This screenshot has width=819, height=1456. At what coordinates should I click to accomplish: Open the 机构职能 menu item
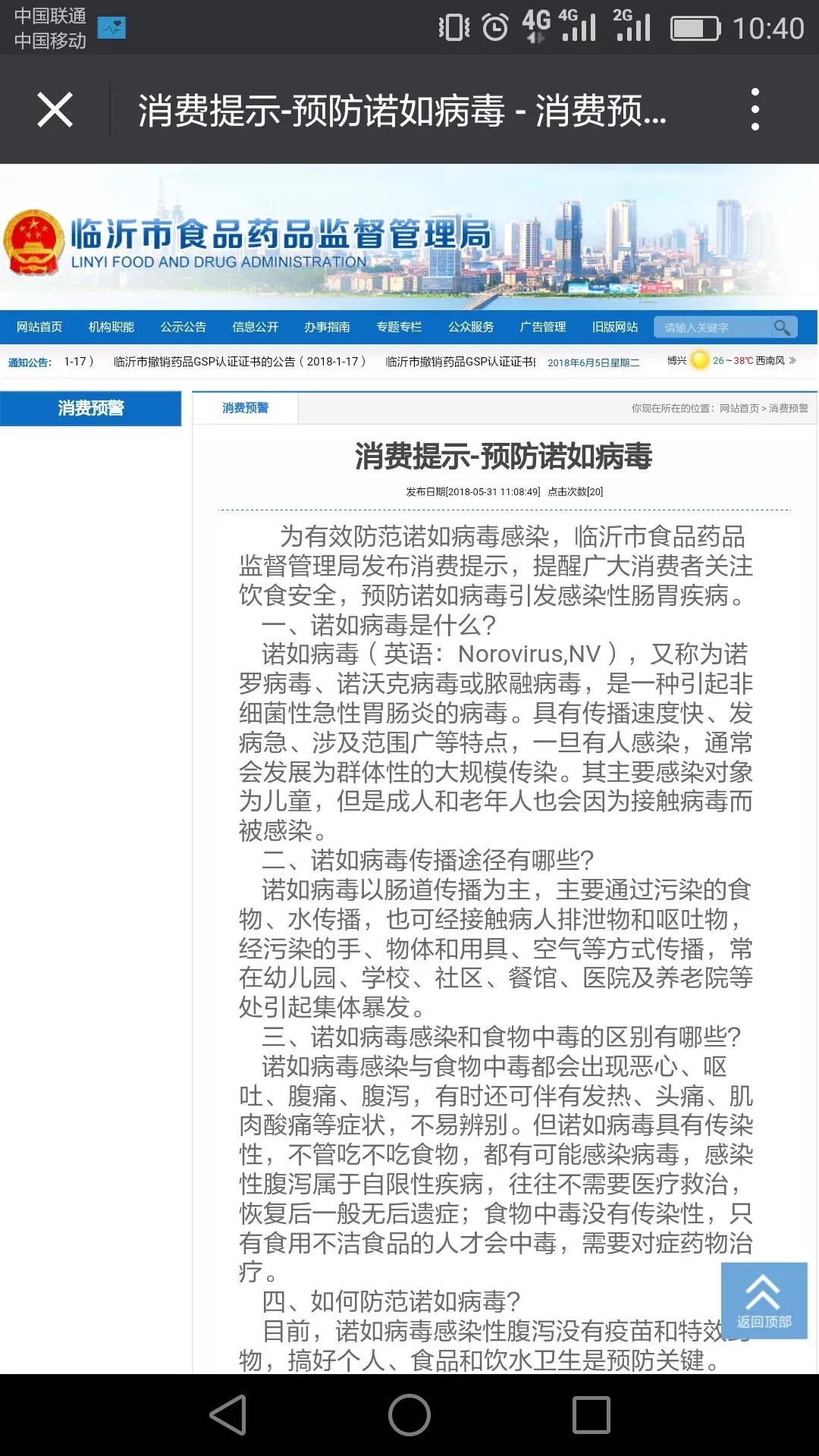point(111,327)
